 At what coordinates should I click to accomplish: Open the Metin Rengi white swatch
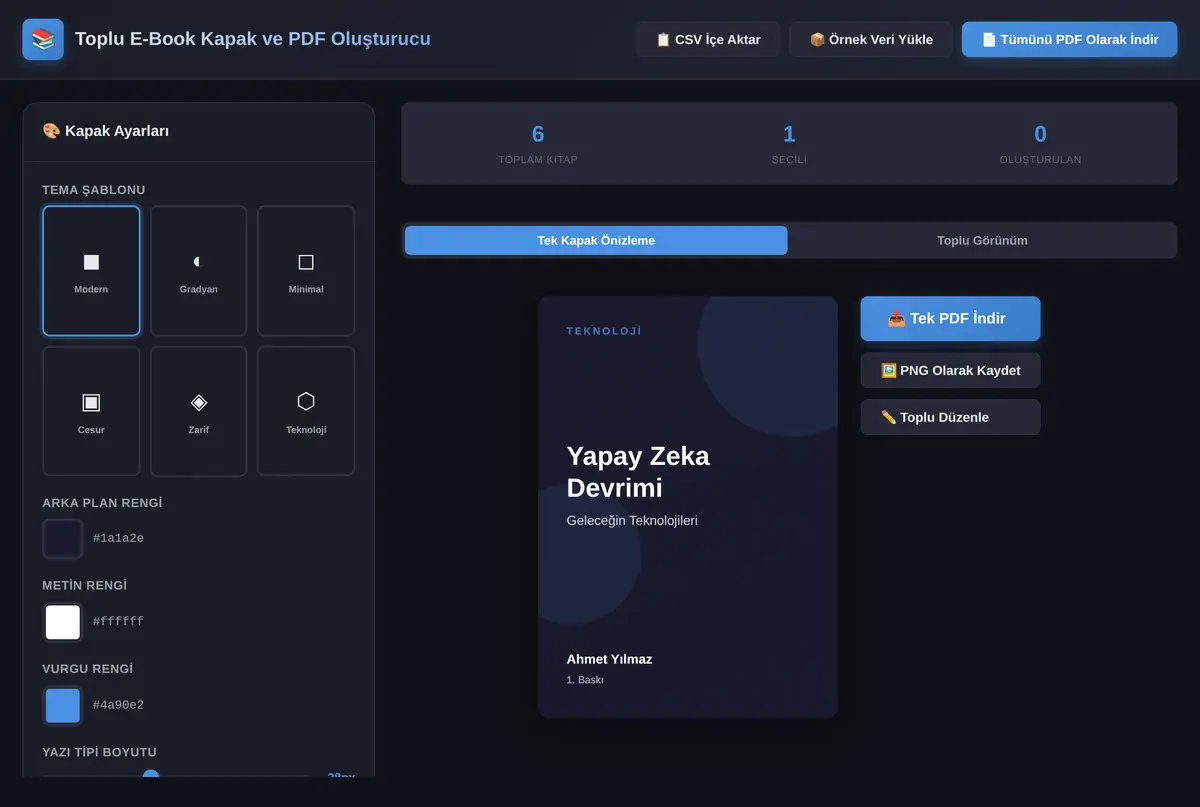[63, 622]
